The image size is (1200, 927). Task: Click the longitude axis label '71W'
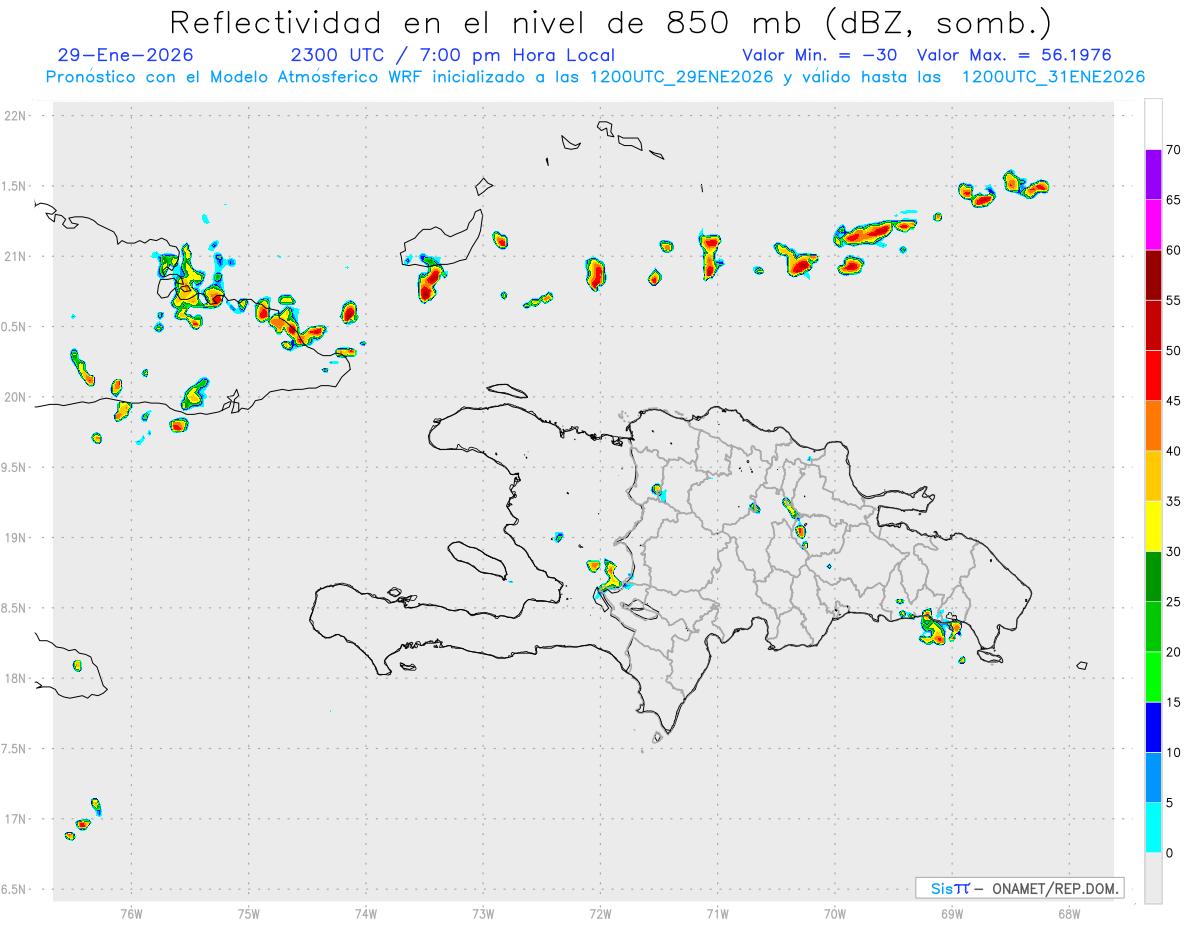click(x=717, y=914)
